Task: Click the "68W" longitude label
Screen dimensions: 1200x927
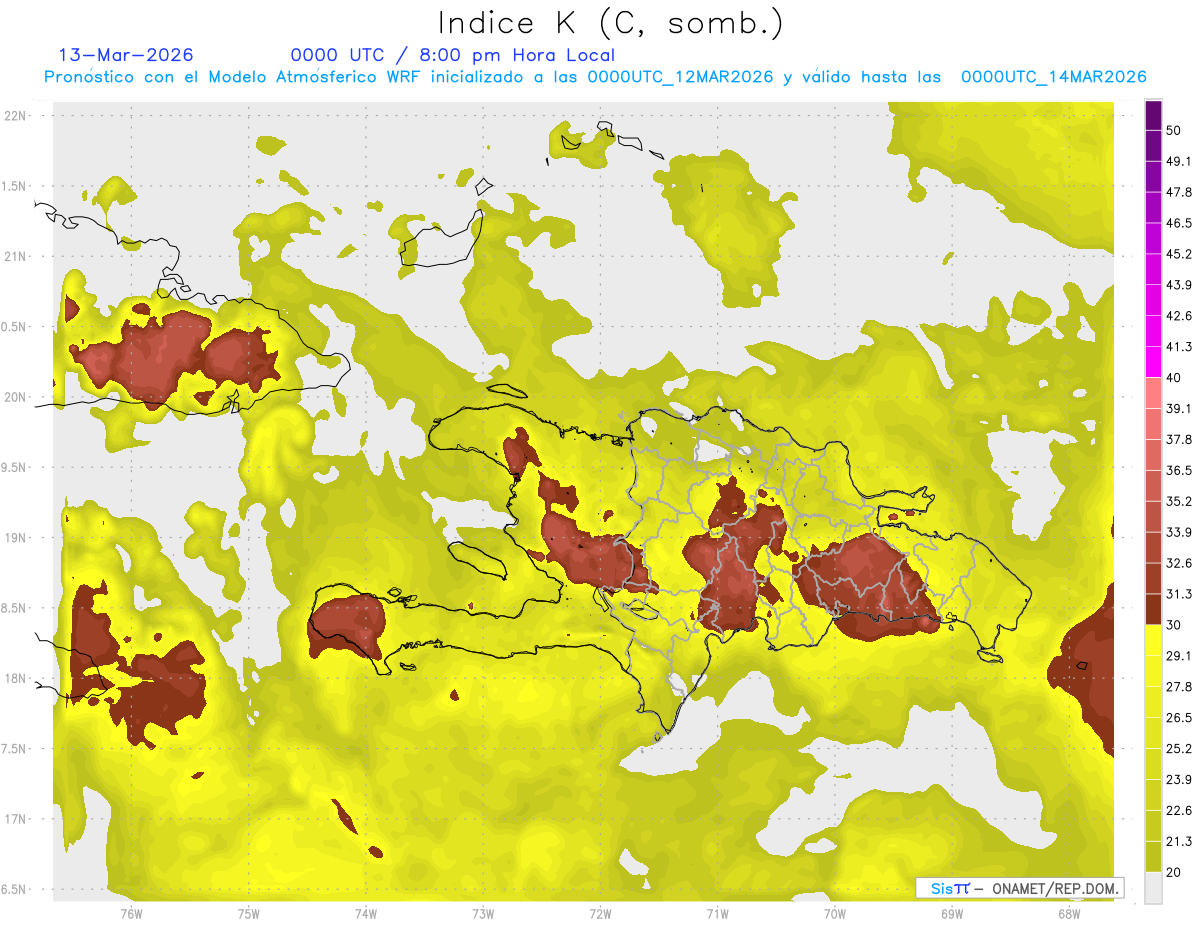Action: click(1069, 914)
